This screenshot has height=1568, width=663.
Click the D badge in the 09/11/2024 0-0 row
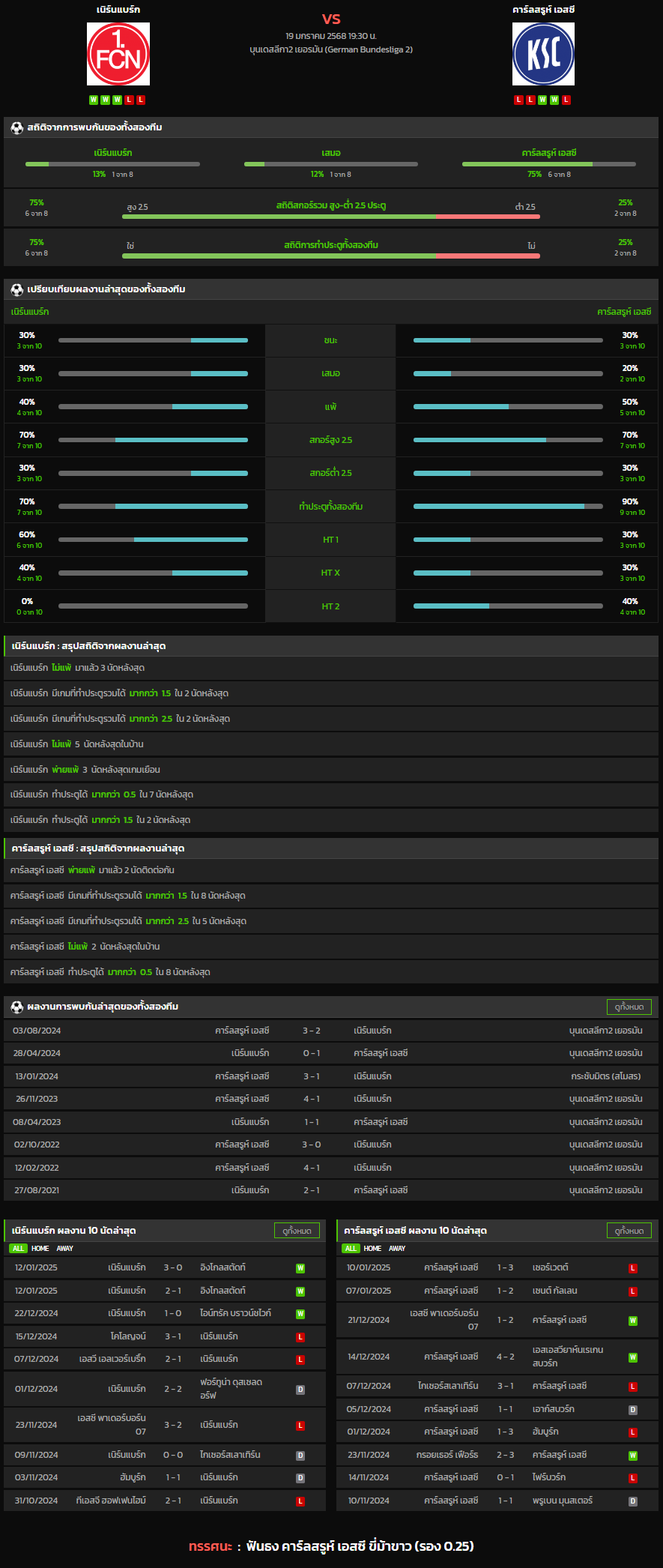300,1456
